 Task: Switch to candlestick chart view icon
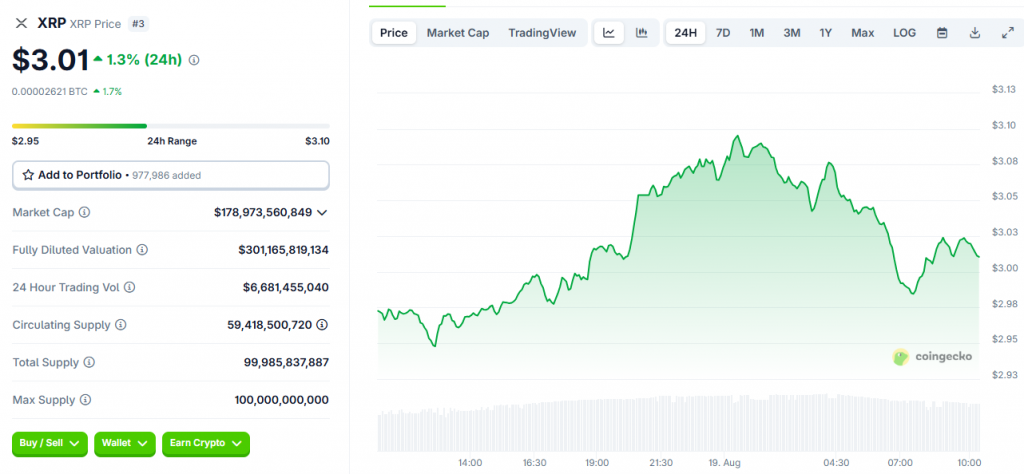point(641,33)
